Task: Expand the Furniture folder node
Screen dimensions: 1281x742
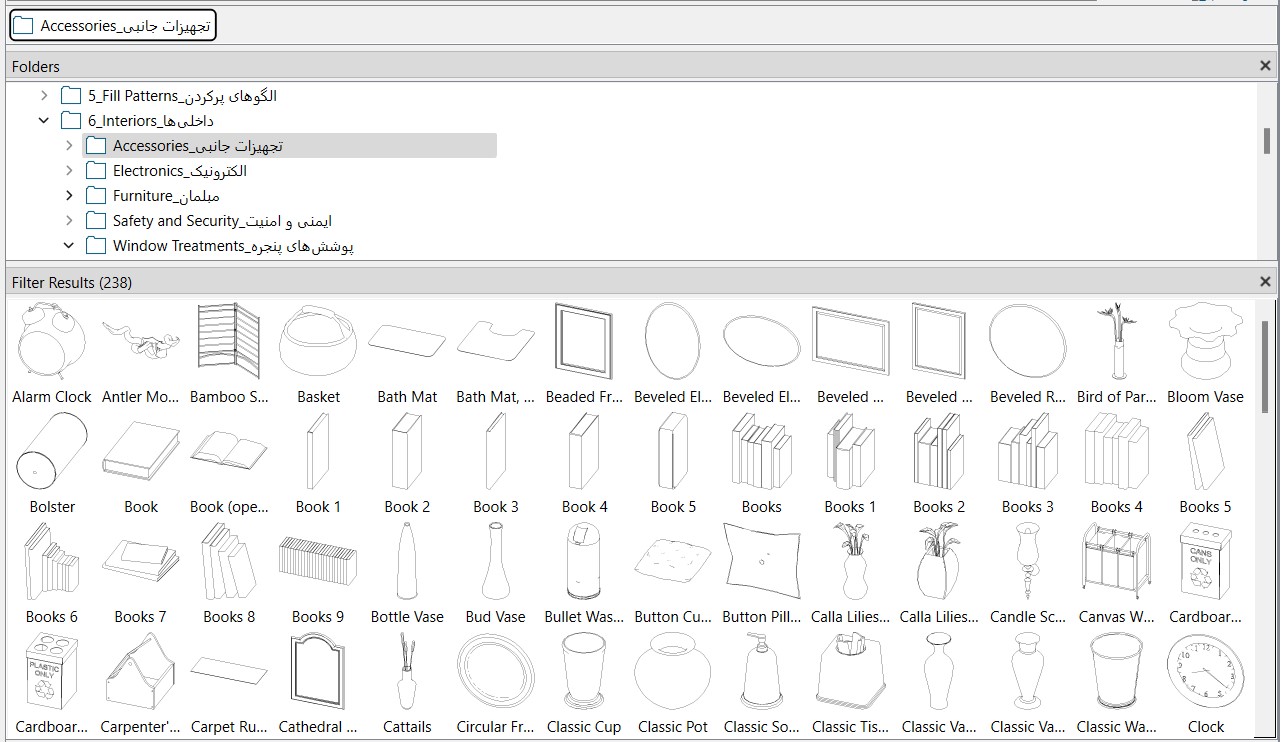Action: 69,196
